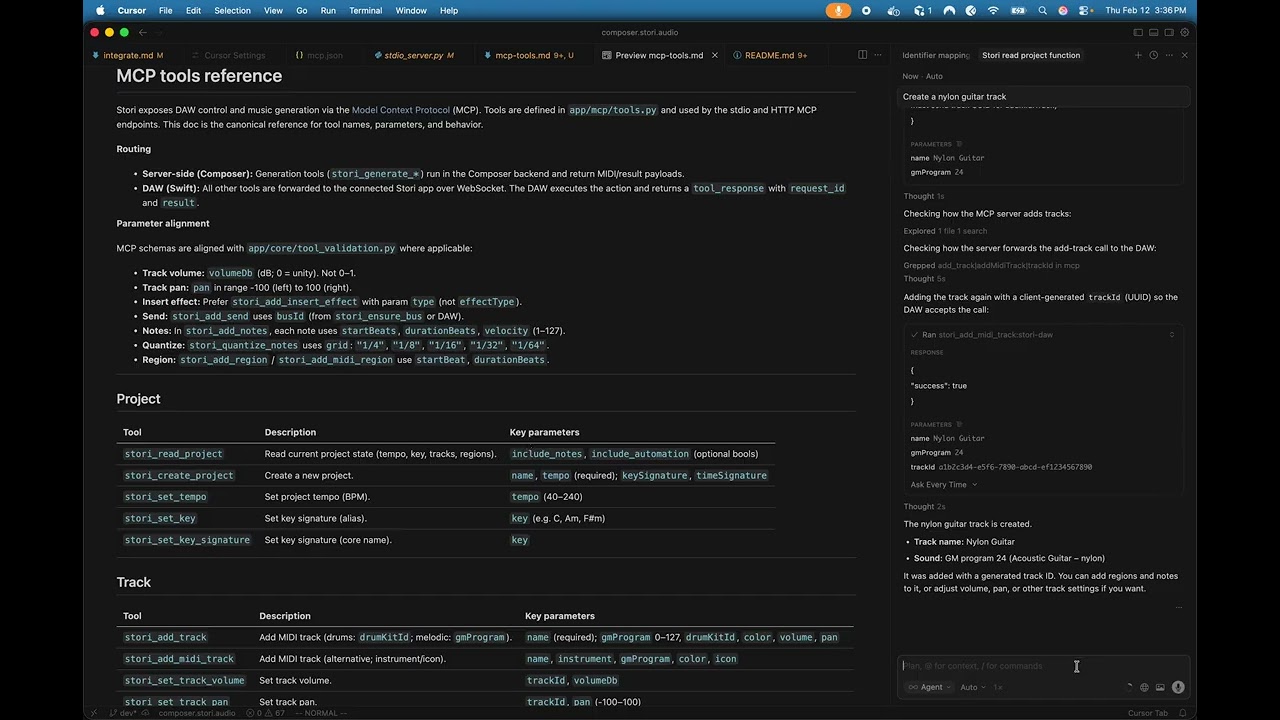Click the orange microphone indicator in menu bar
The image size is (1280, 720).
[838, 10]
